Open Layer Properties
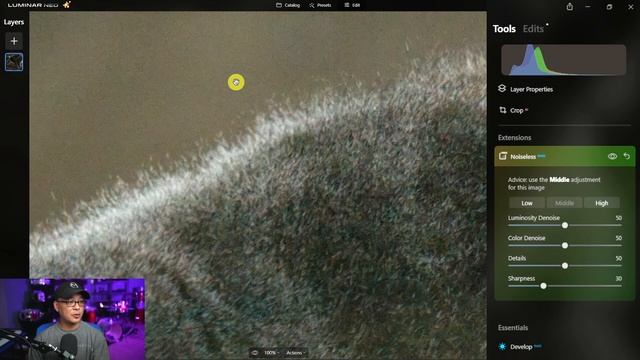Viewport: 640px width, 360px height. point(531,89)
